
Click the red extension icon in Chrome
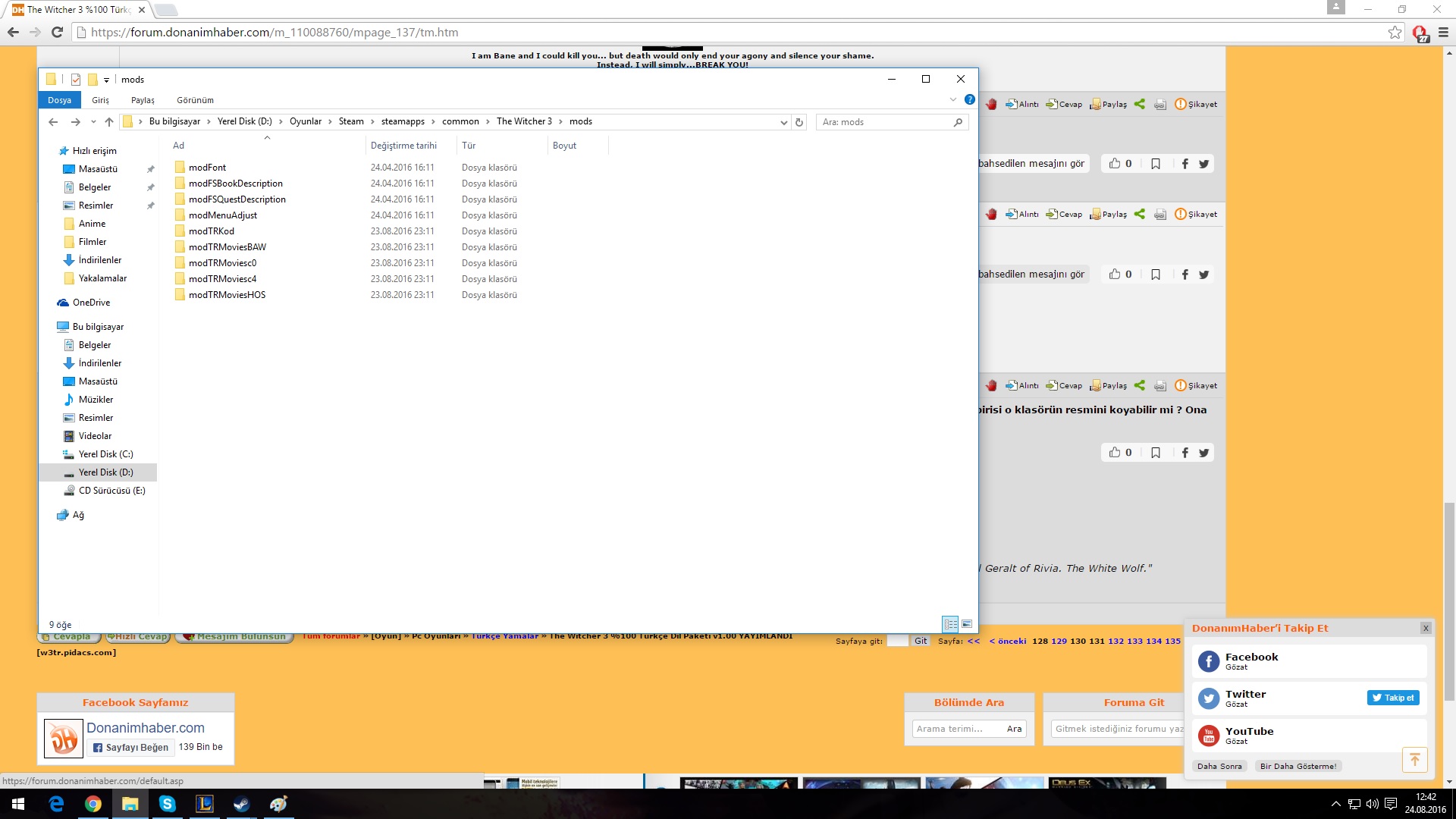1420,33
